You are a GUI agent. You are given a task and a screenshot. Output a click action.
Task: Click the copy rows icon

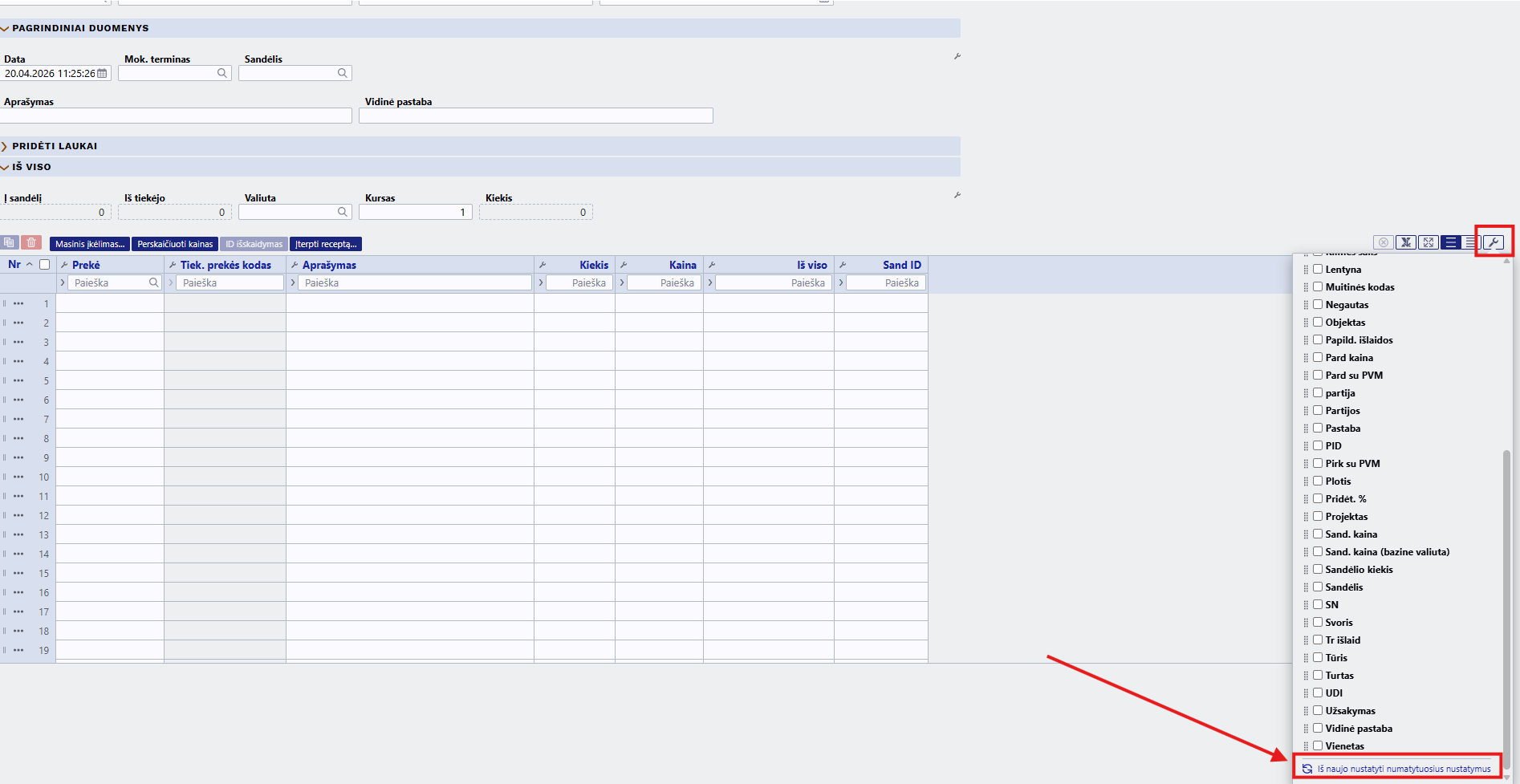pyautogui.click(x=10, y=242)
